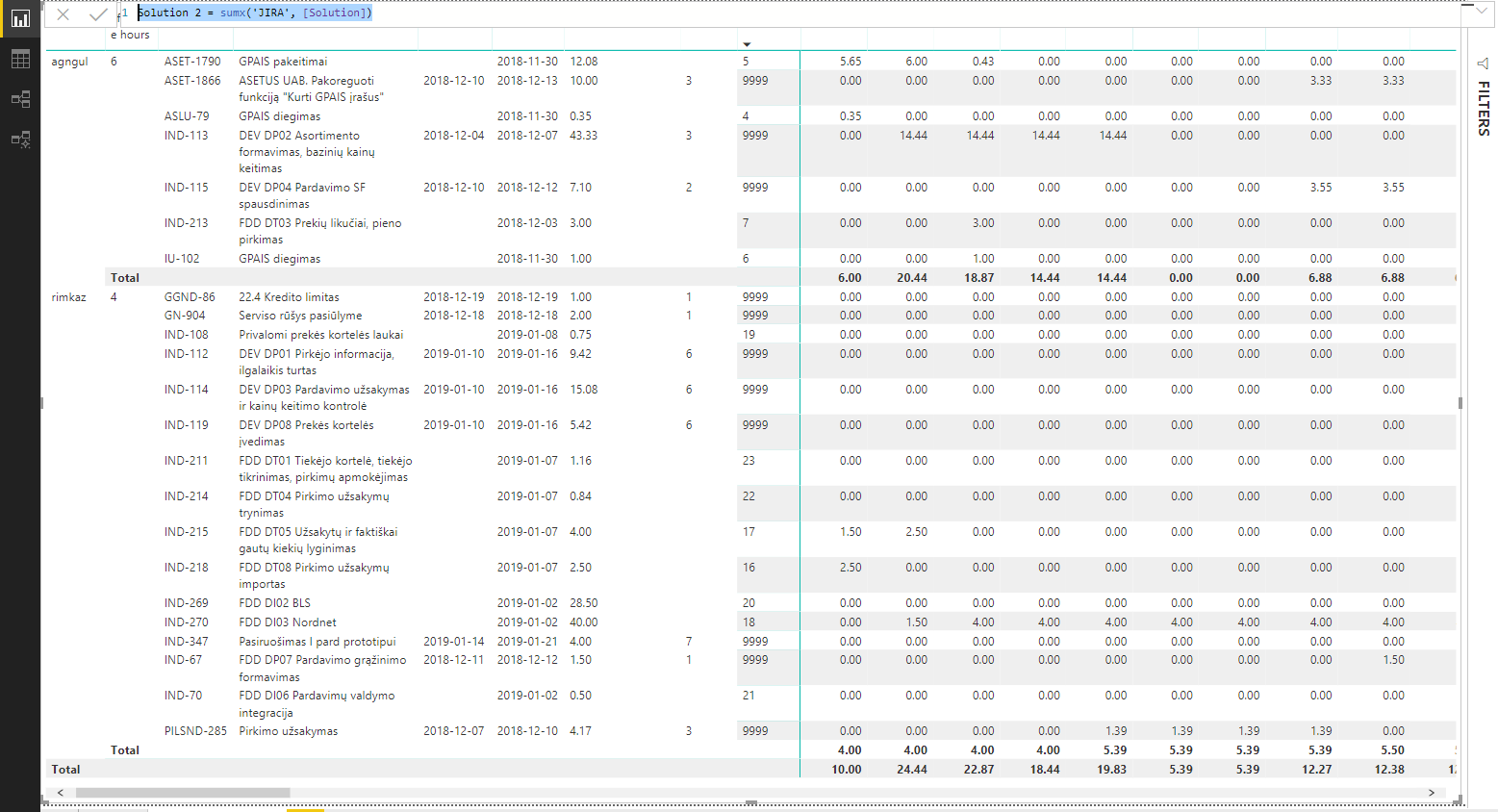This screenshot has height=812, width=1498.
Task: Click the IND-112 issue key
Action: tap(186, 354)
